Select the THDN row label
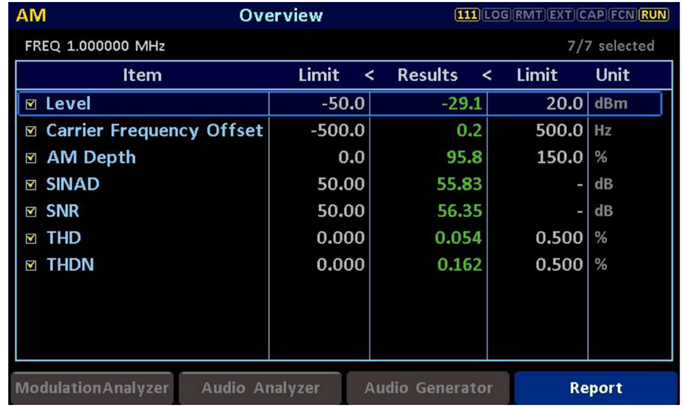 70,265
